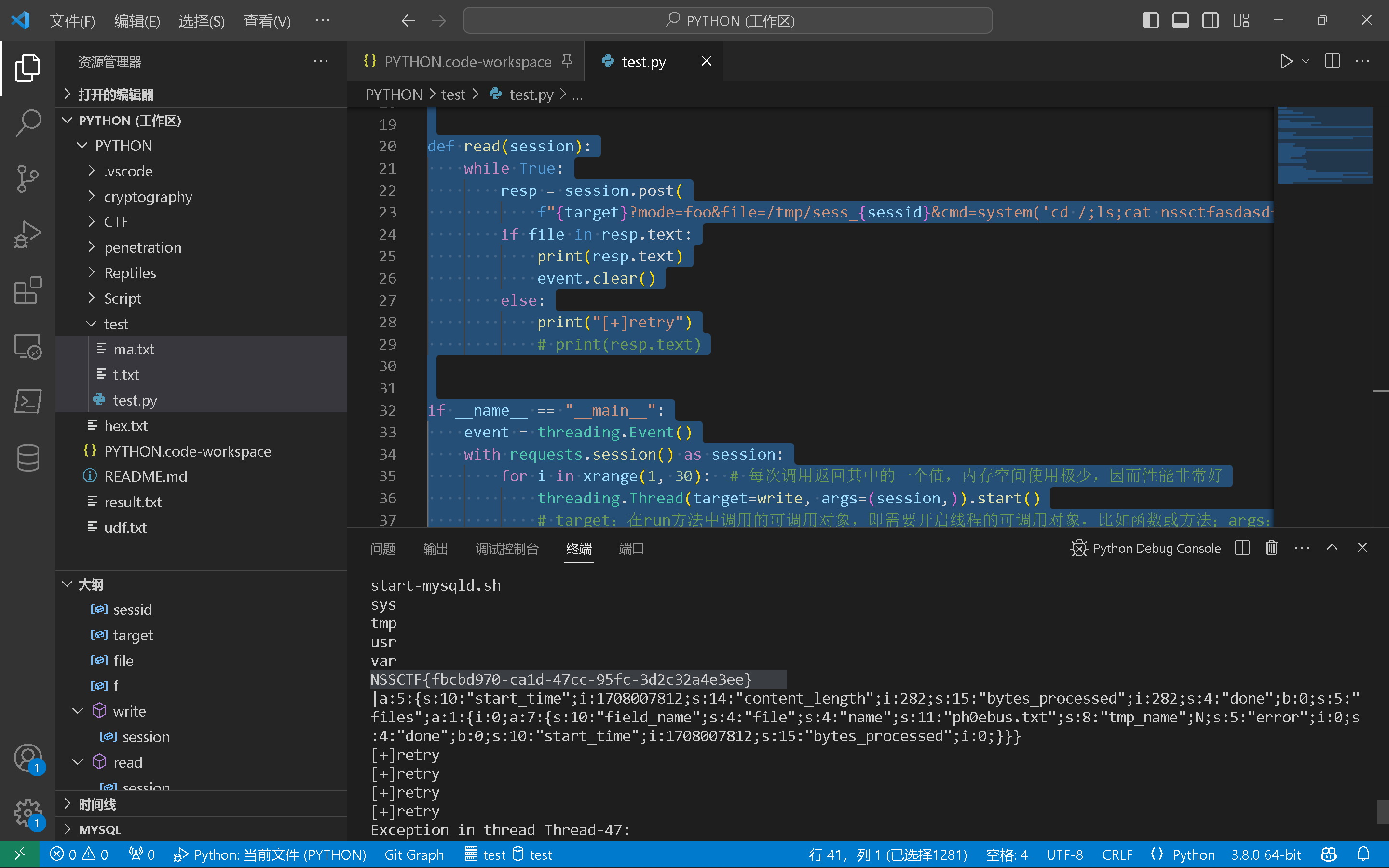Switch to the 调试控制台 tab

tap(506, 549)
